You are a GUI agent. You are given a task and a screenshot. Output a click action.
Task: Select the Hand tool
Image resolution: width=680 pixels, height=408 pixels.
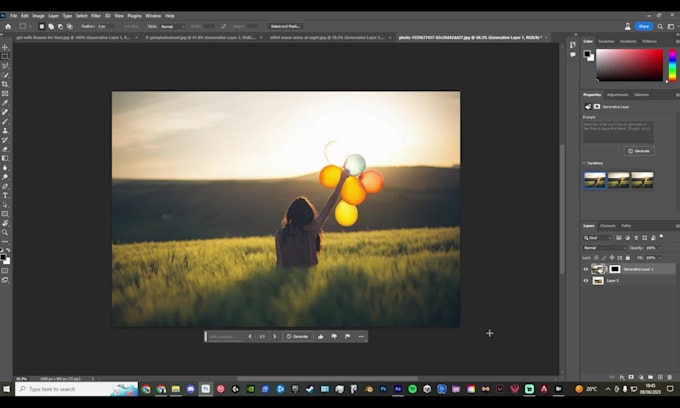(x=5, y=223)
